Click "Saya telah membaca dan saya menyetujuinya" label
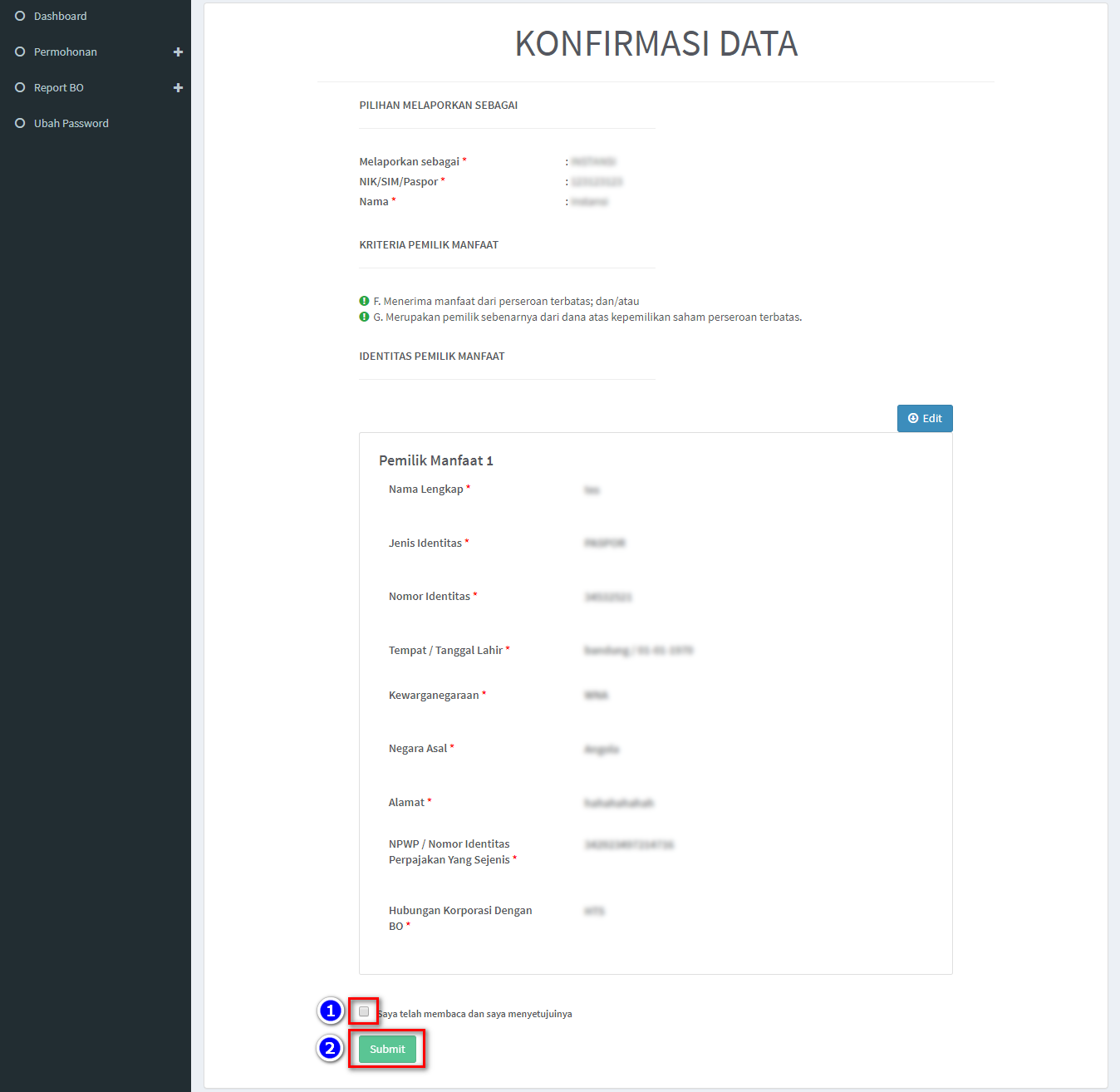 (475, 1014)
